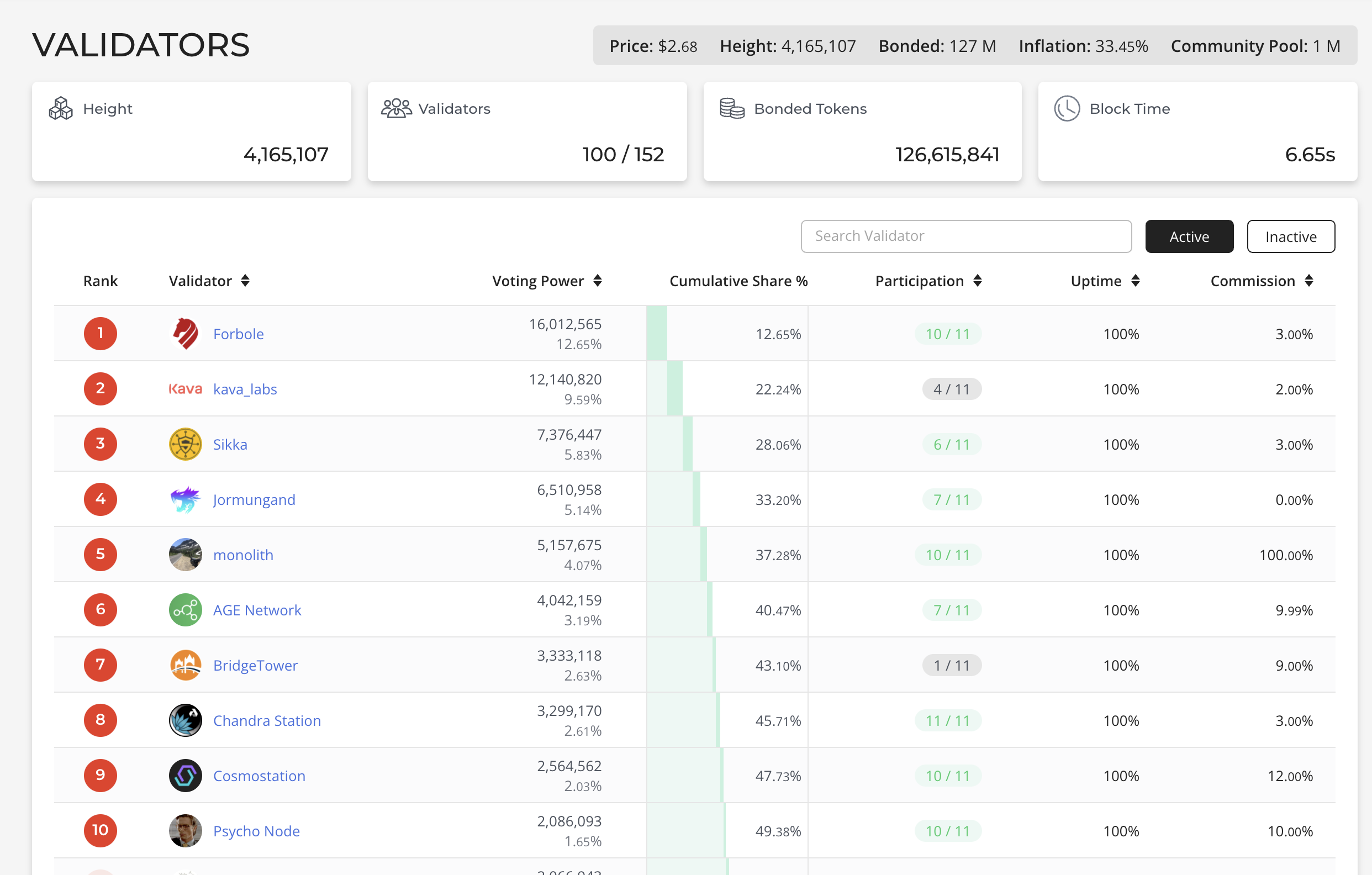Viewport: 1372px width, 875px height.
Task: Click the AGE Network green icon
Action: pos(185,610)
